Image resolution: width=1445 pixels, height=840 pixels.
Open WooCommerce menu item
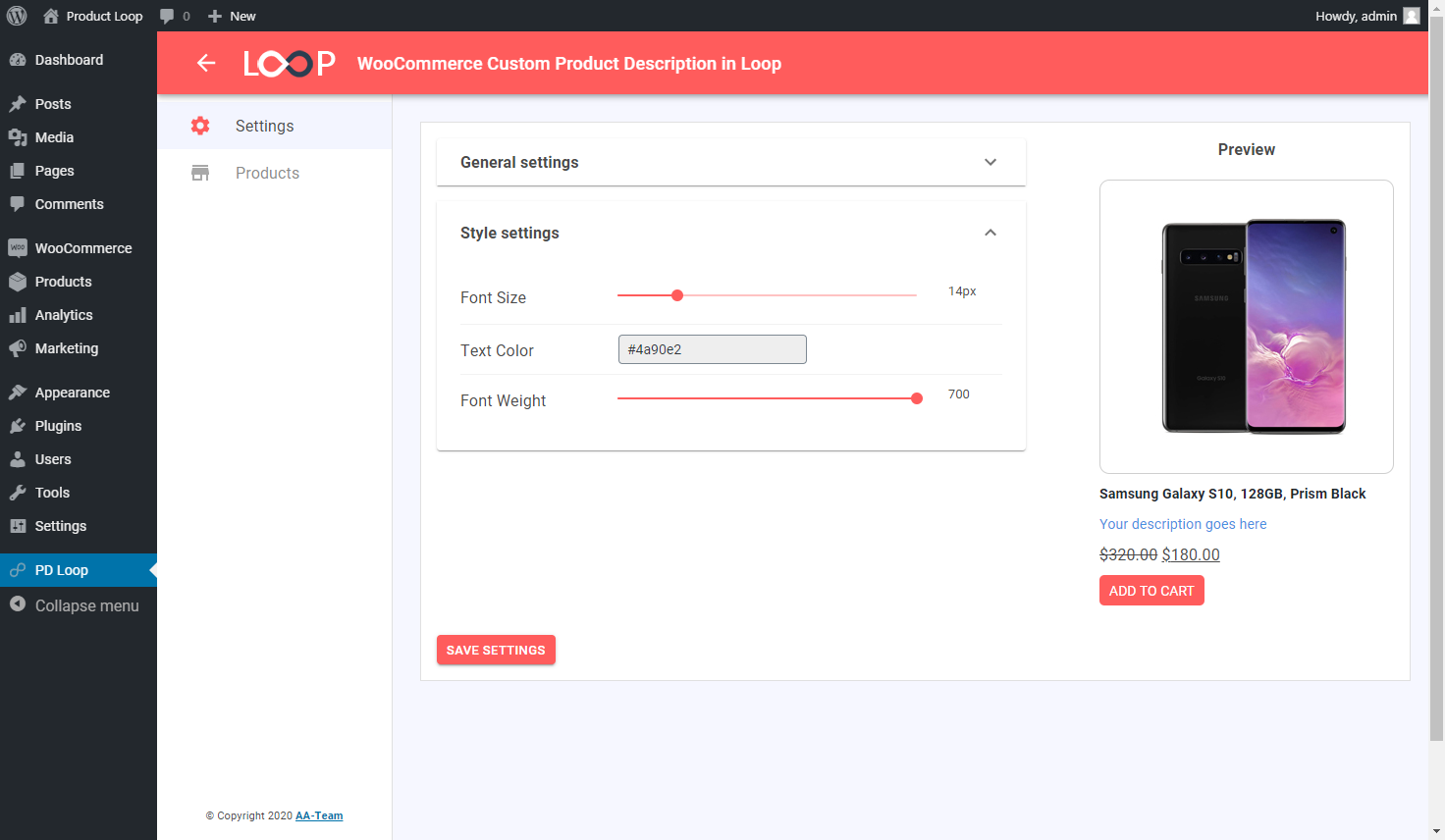tap(79, 248)
